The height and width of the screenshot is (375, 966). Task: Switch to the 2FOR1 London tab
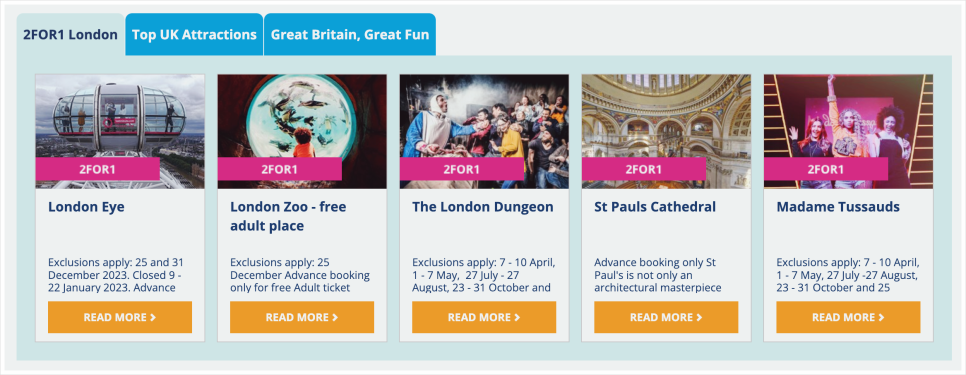point(70,34)
